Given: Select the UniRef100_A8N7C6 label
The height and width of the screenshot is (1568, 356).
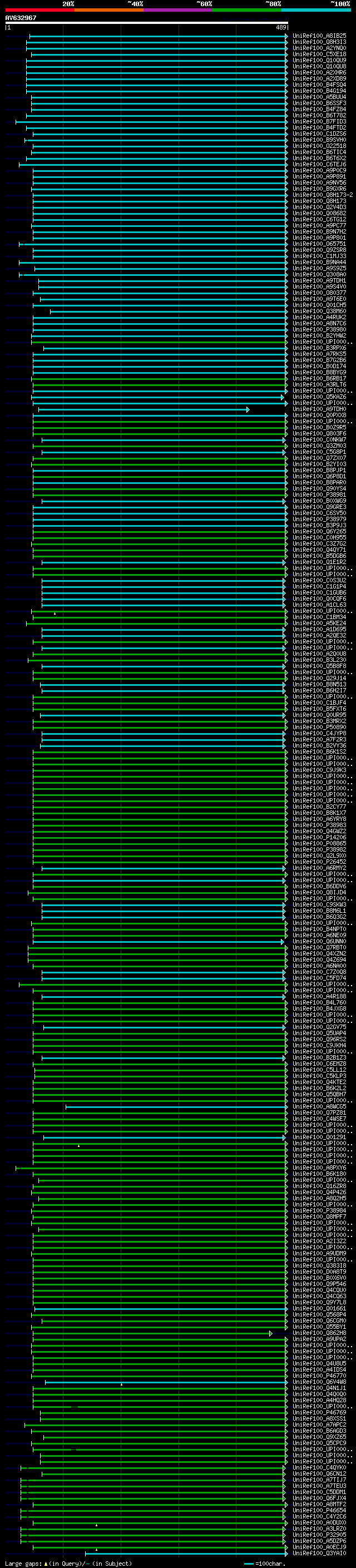Looking at the screenshot, I should click(x=319, y=323).
